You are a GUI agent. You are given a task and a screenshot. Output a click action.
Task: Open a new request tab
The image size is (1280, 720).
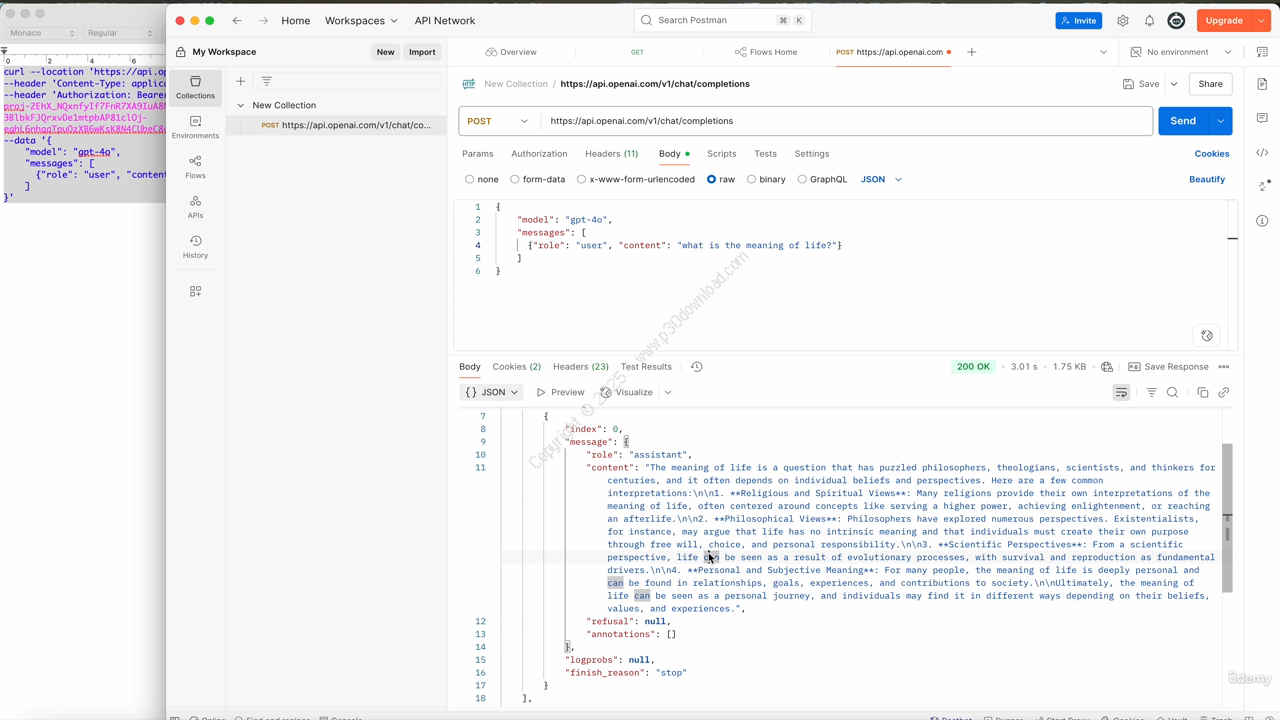tap(971, 52)
